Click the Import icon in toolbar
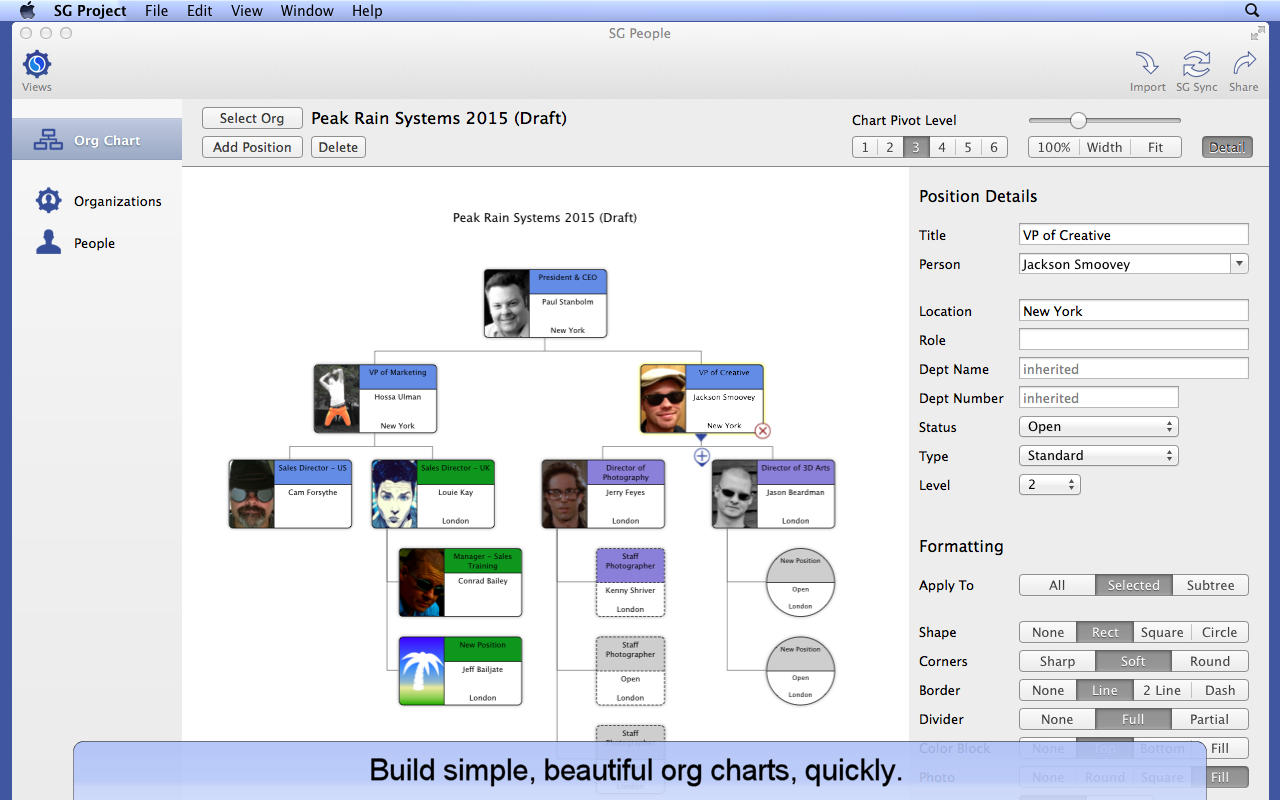Screen dimensions: 1280x800 1147,65
